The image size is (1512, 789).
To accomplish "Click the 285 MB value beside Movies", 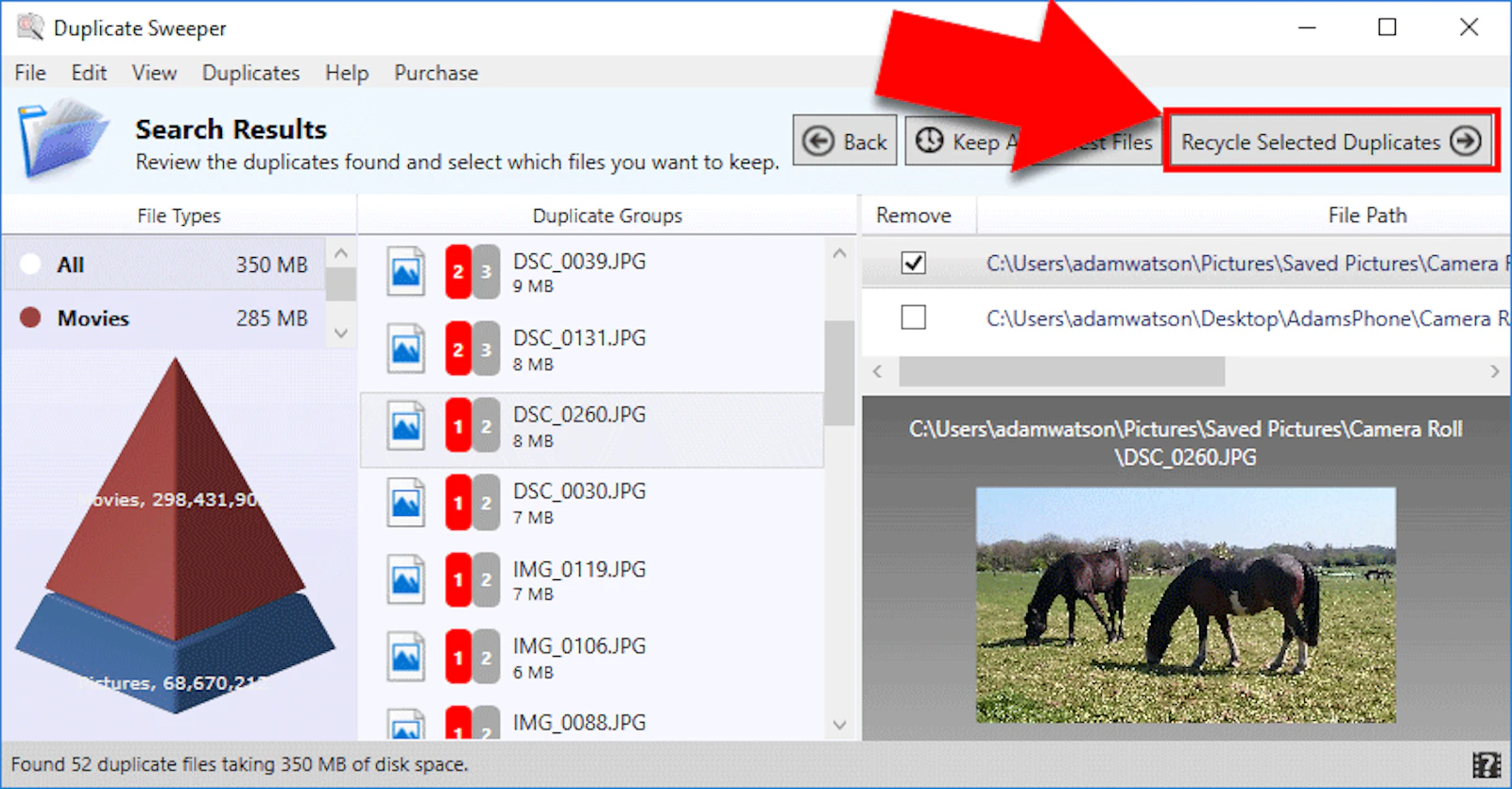I will click(271, 318).
